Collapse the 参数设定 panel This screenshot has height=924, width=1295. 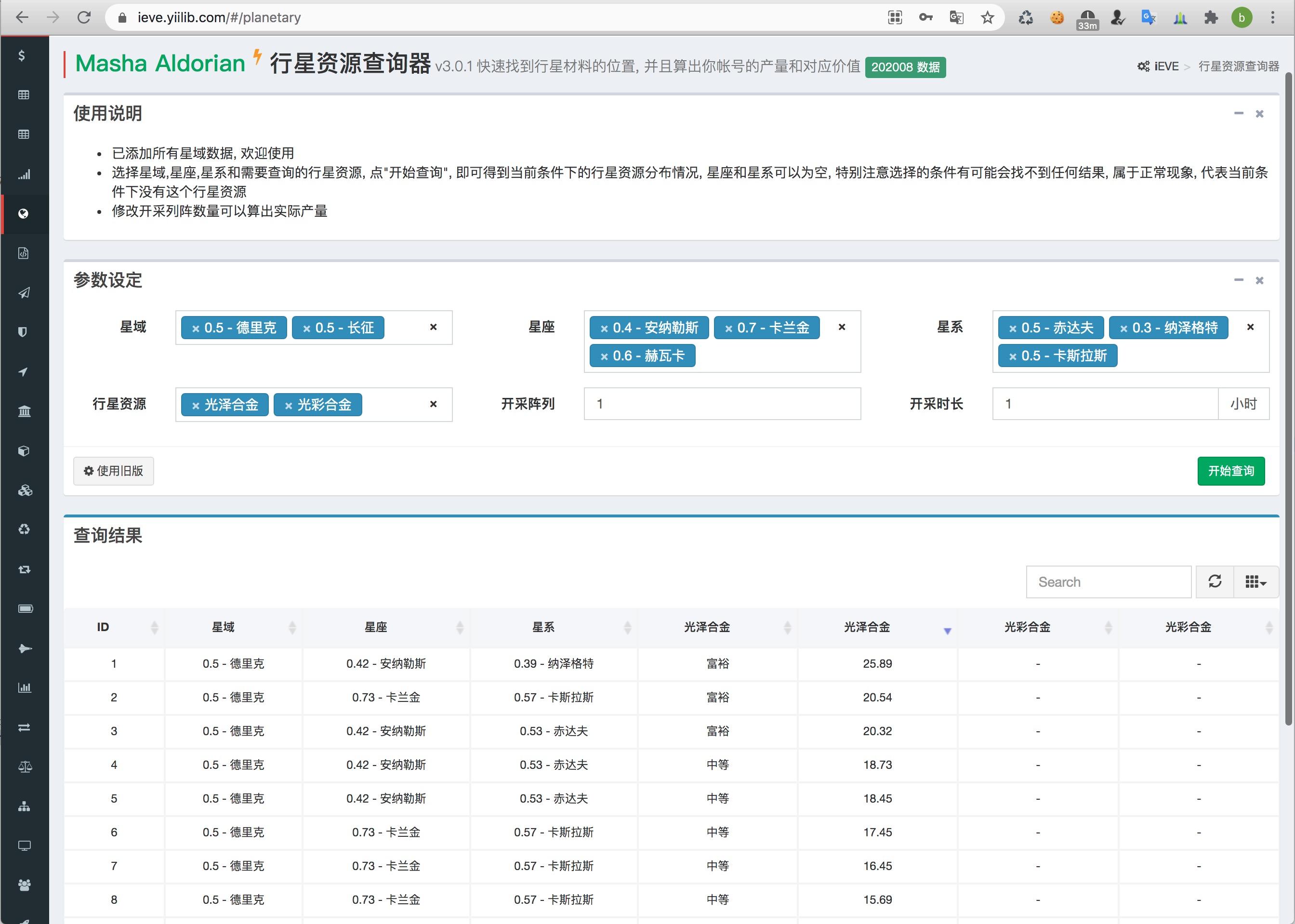tap(1239, 280)
